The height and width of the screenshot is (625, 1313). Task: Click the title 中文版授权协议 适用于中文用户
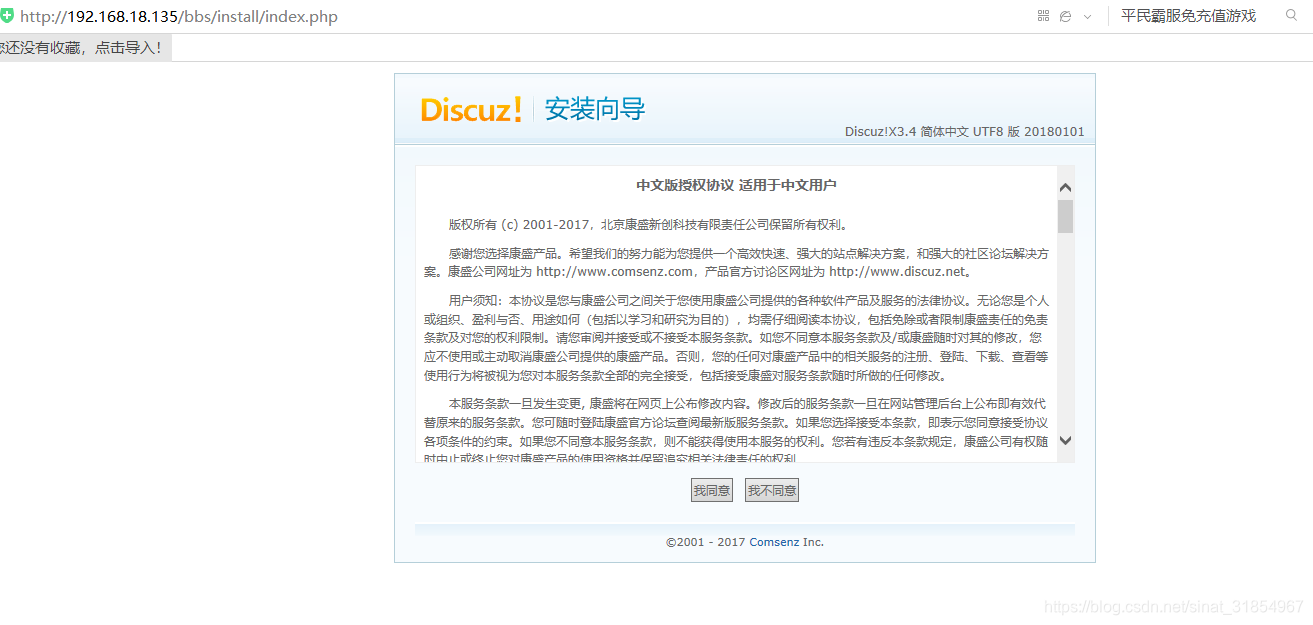[736, 186]
